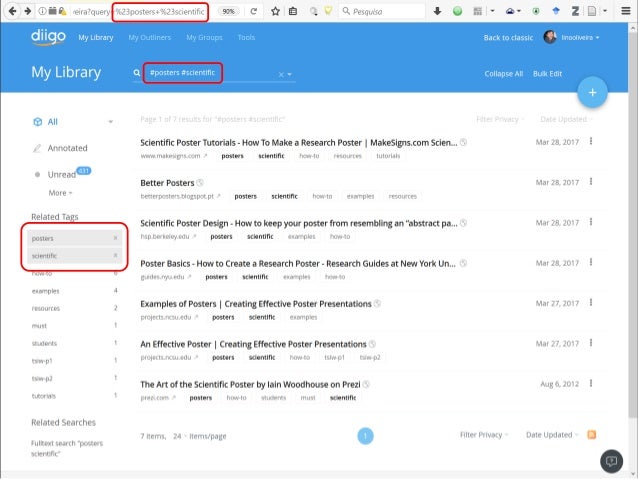Viewport: 638px width, 479px height.
Task: Open Poster Basics bookmark title
Action: [297, 264]
